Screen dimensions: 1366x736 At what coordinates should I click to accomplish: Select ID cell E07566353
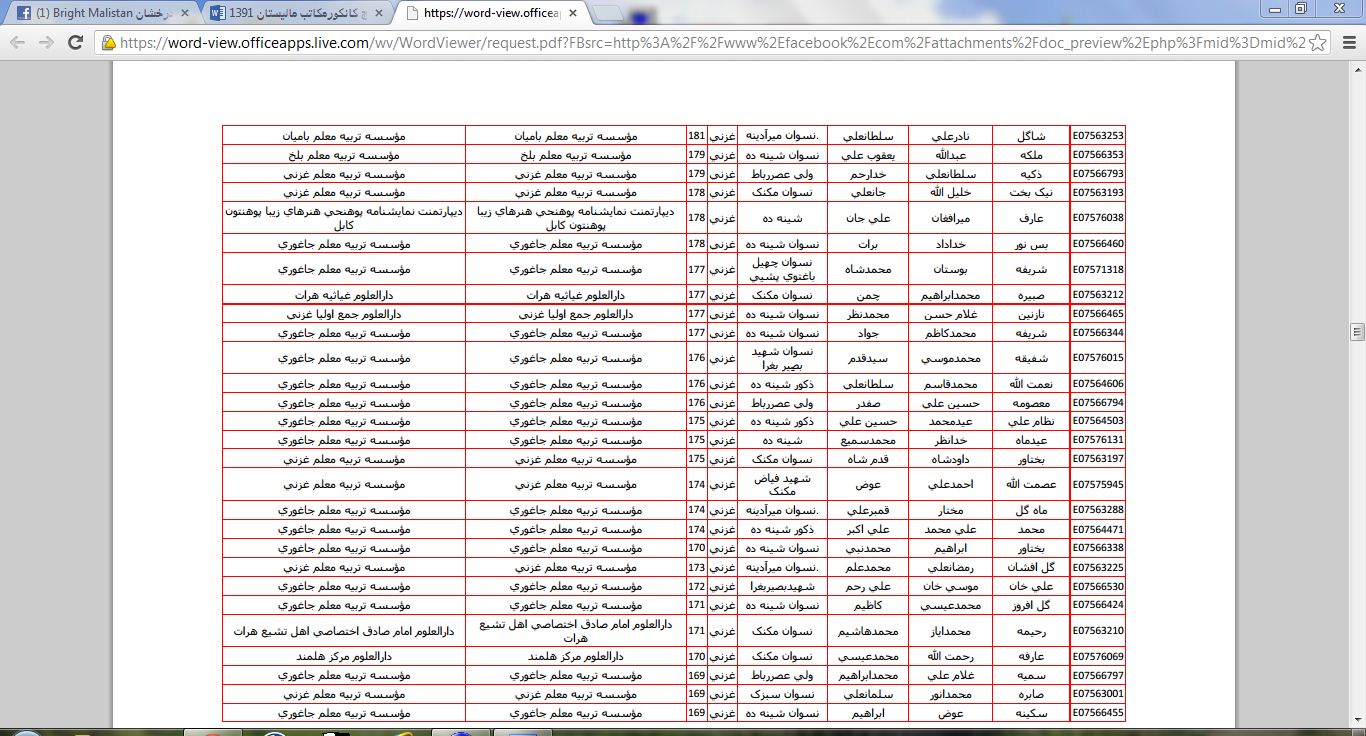pos(1097,155)
